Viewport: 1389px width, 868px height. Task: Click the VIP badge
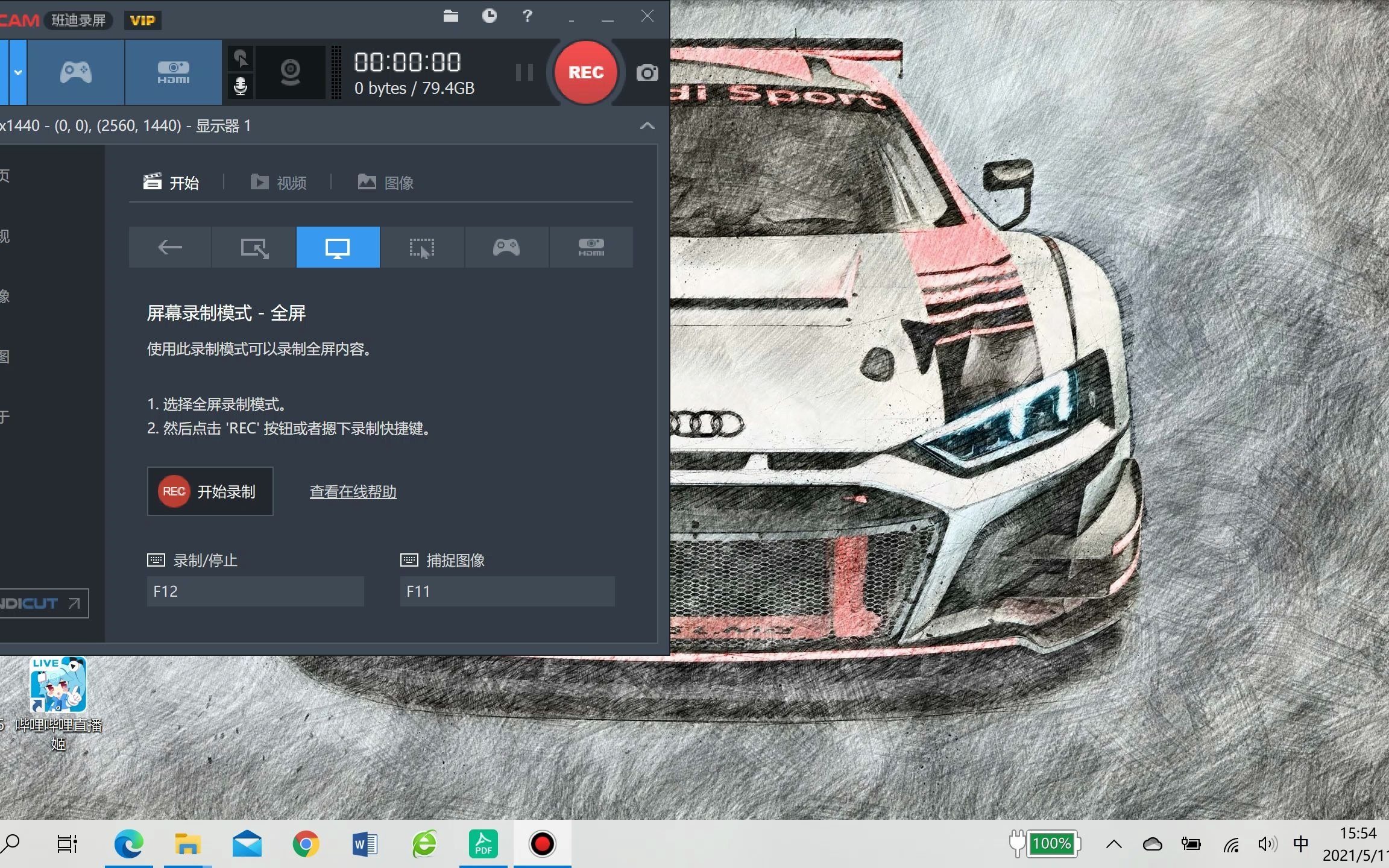[x=142, y=20]
